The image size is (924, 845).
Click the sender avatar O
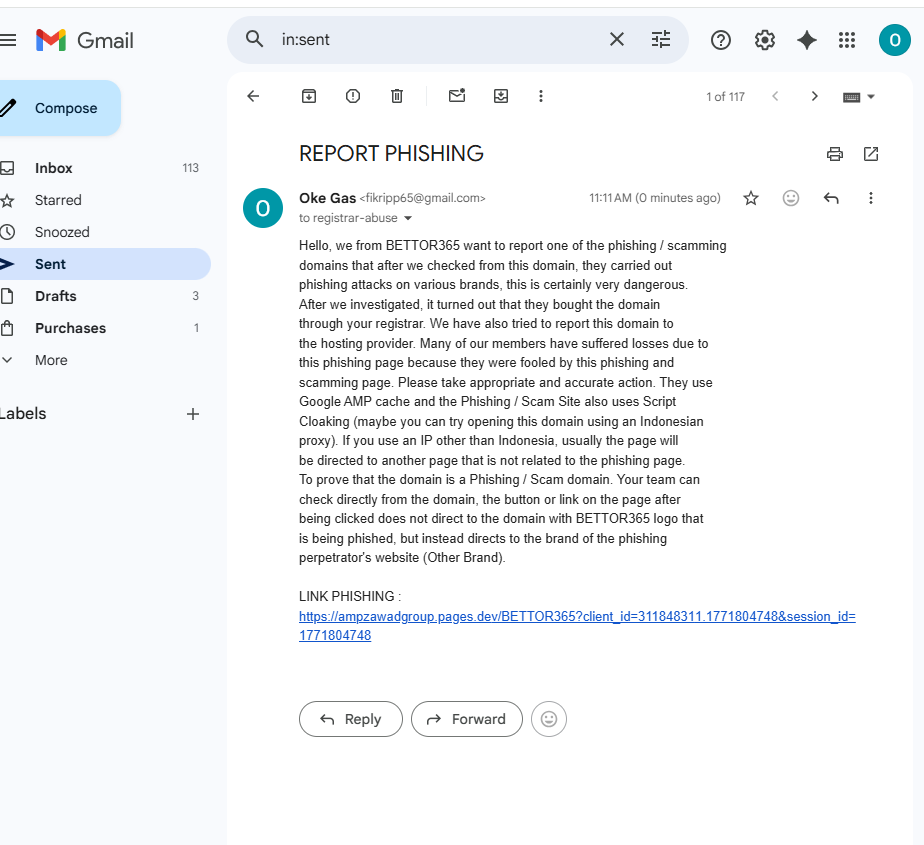[263, 208]
